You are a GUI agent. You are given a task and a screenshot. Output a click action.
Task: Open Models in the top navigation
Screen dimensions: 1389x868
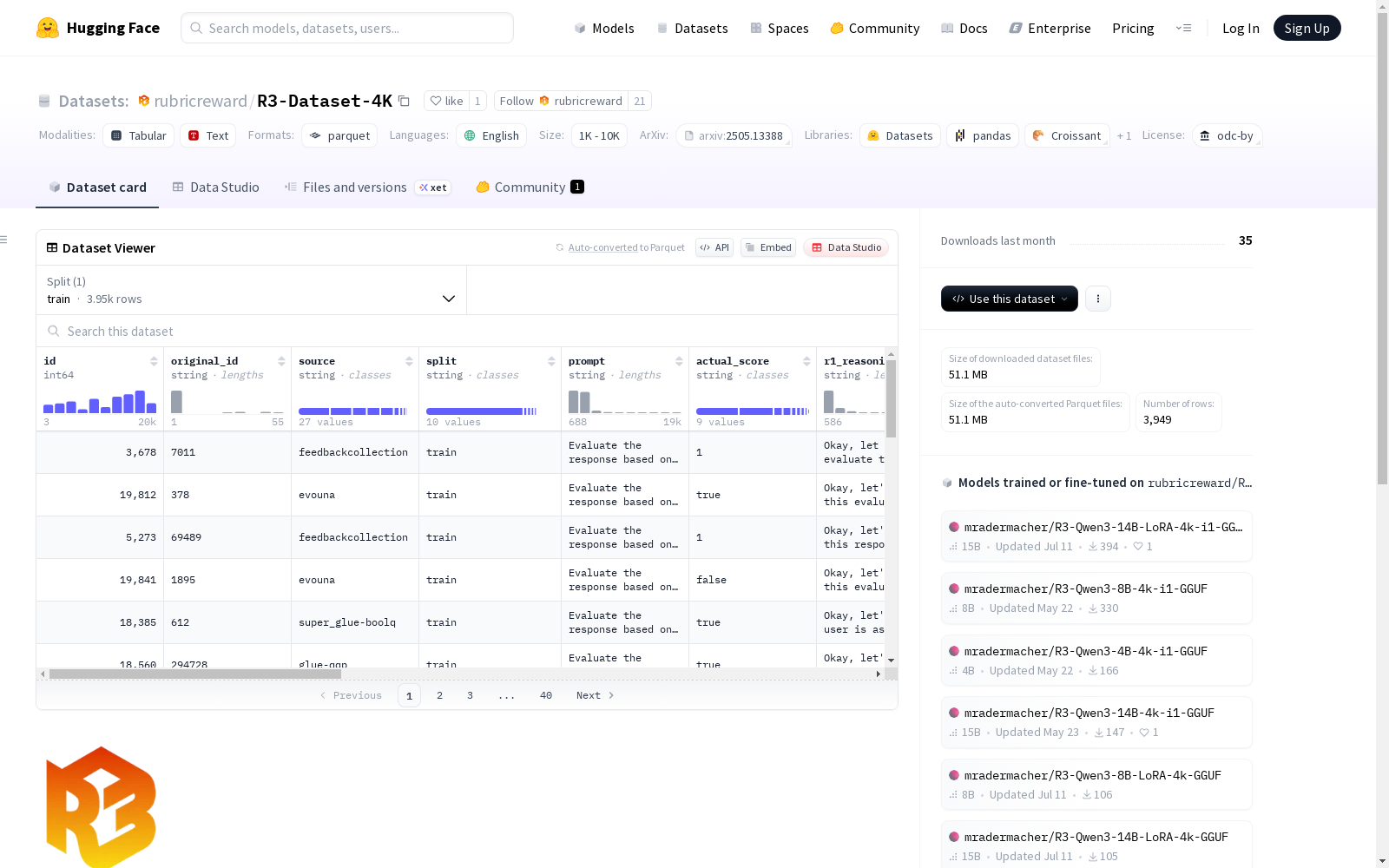[604, 28]
